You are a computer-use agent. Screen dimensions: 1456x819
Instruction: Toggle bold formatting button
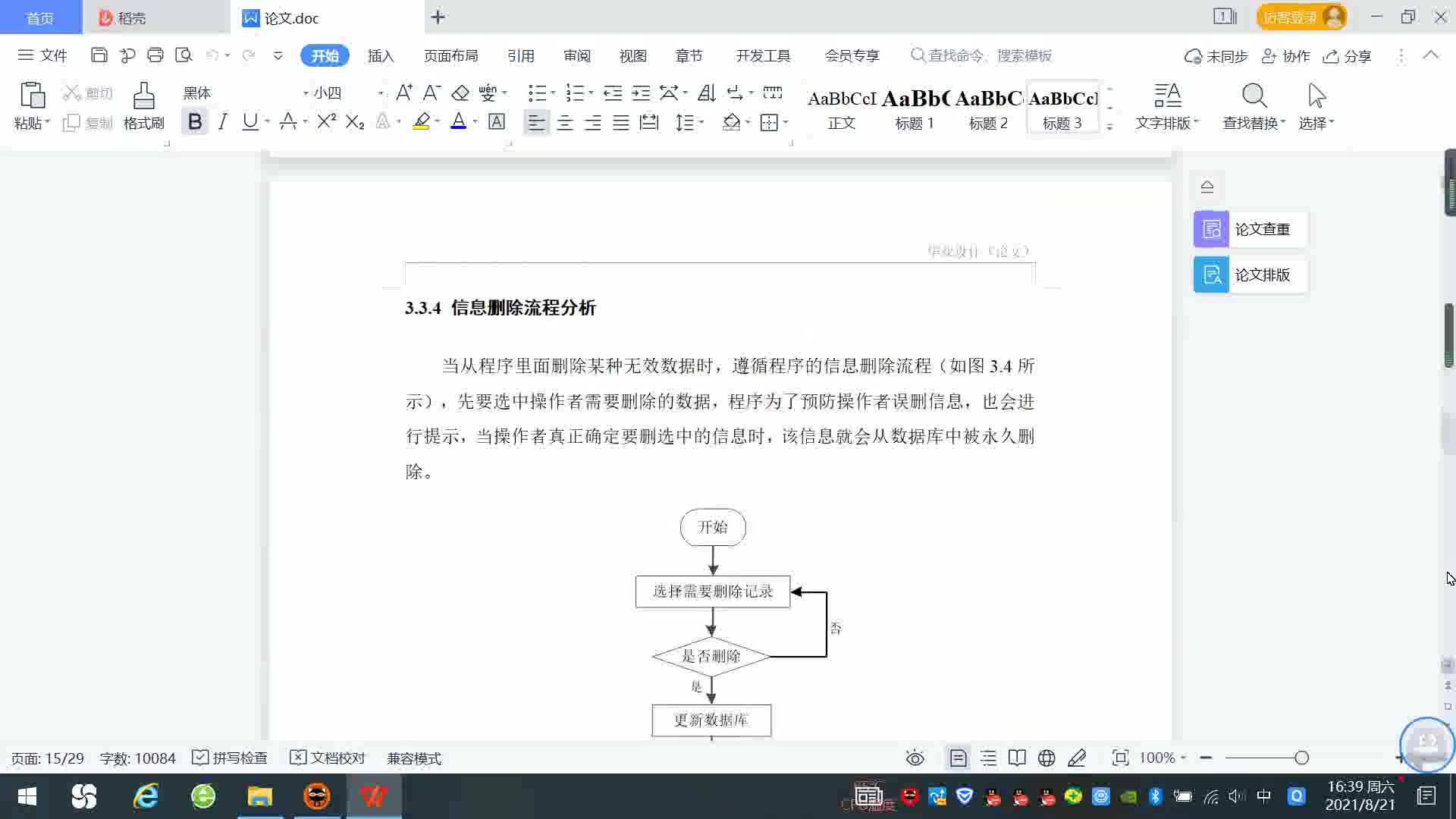195,122
